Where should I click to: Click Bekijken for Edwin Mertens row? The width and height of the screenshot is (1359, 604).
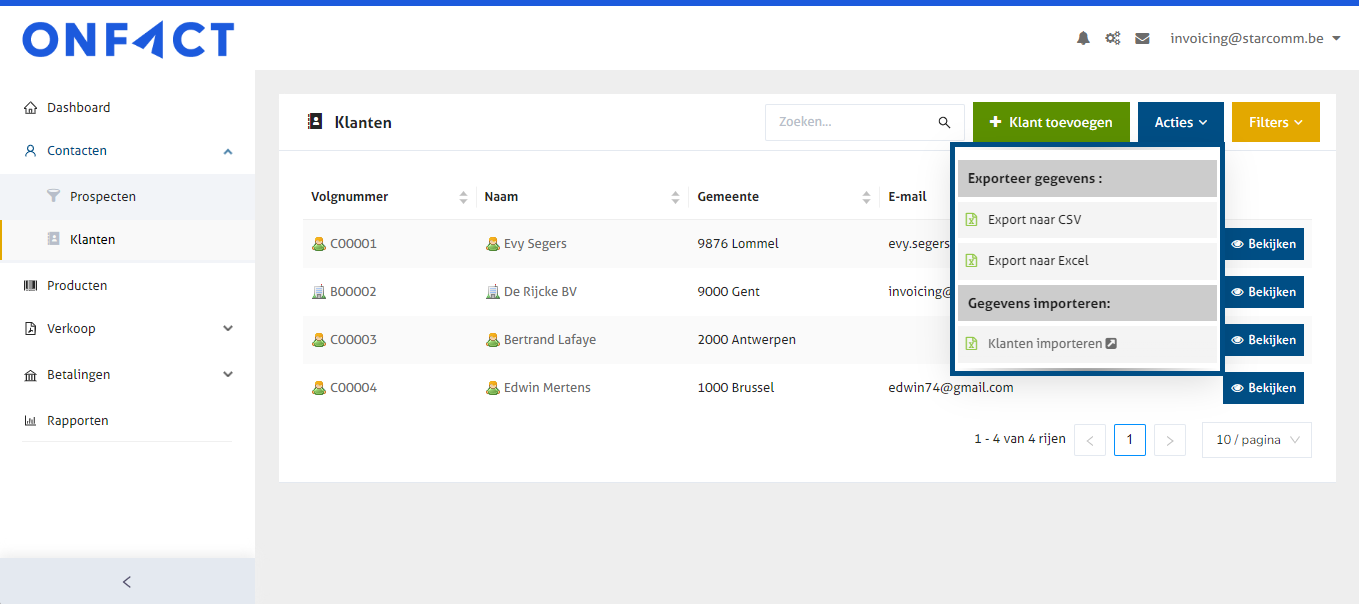[1263, 388]
